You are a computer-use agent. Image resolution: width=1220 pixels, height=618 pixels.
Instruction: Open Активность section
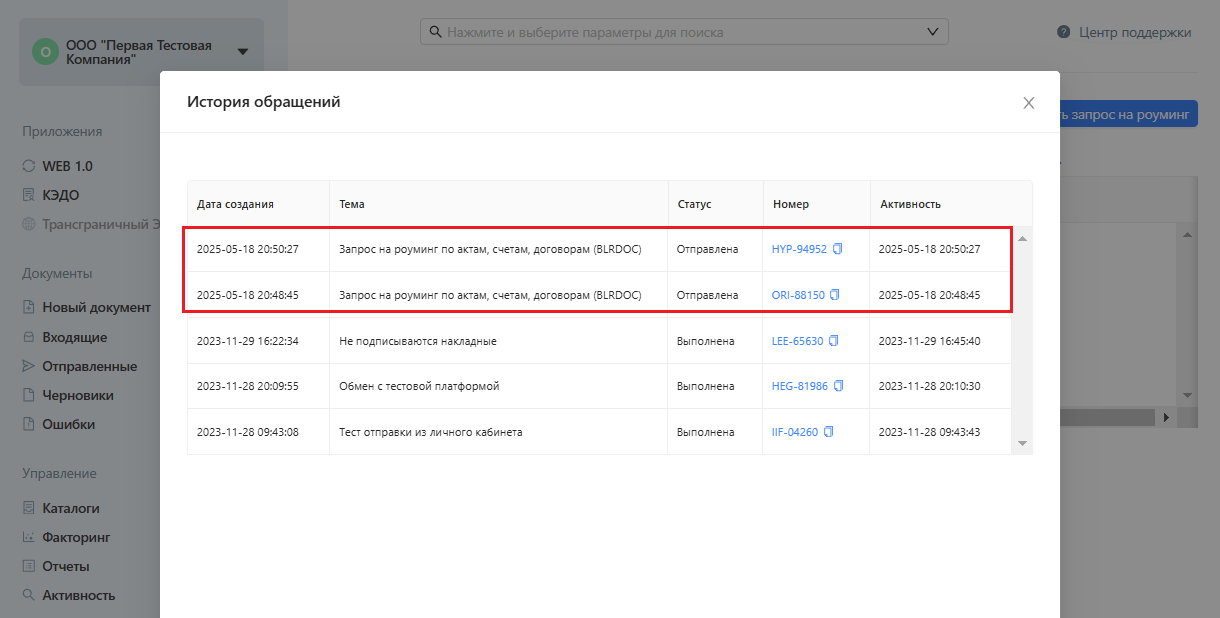click(78, 595)
